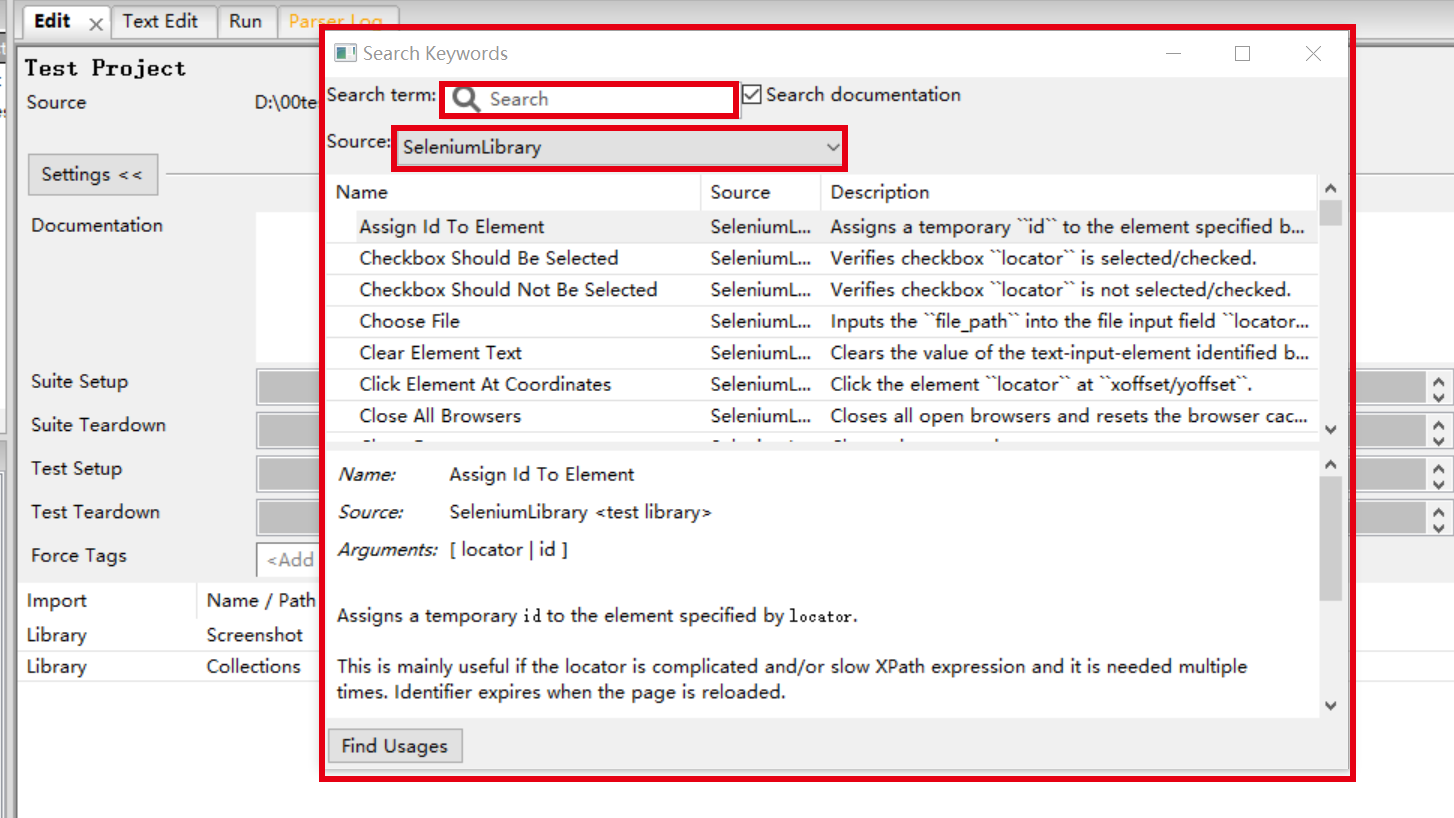Click the keyword list scrollbar up arrow
This screenshot has height=818, width=1454.
click(x=1330, y=188)
